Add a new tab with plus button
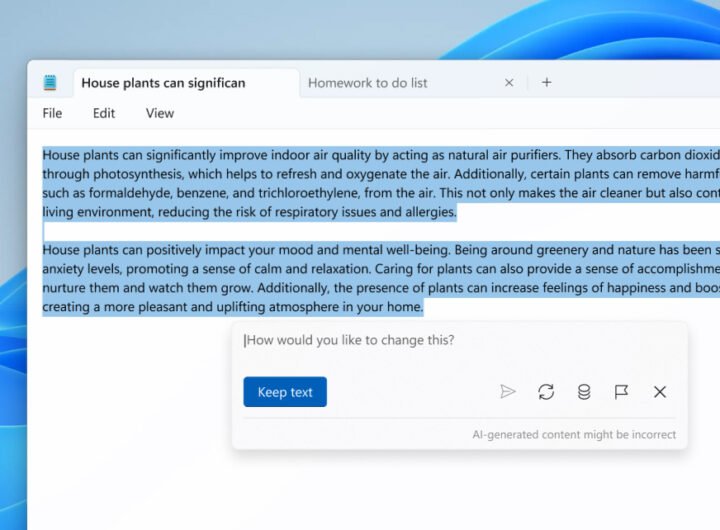The image size is (720, 530). pyautogui.click(x=546, y=83)
